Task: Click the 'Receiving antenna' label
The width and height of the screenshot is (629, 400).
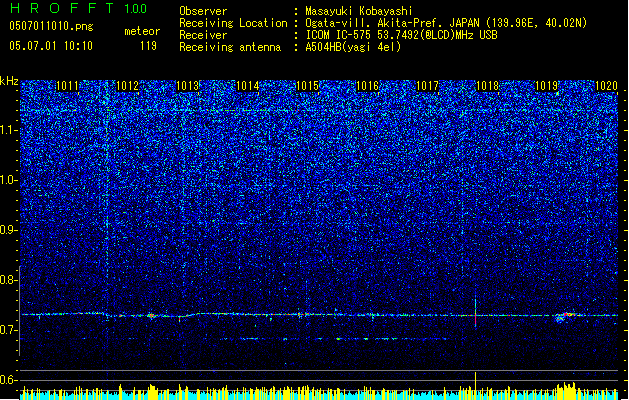Action: (230, 47)
